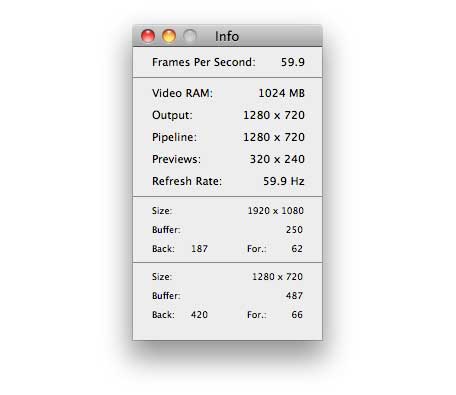Click the Pipeline resolution value
This screenshot has width=456, height=395.
(x=274, y=137)
